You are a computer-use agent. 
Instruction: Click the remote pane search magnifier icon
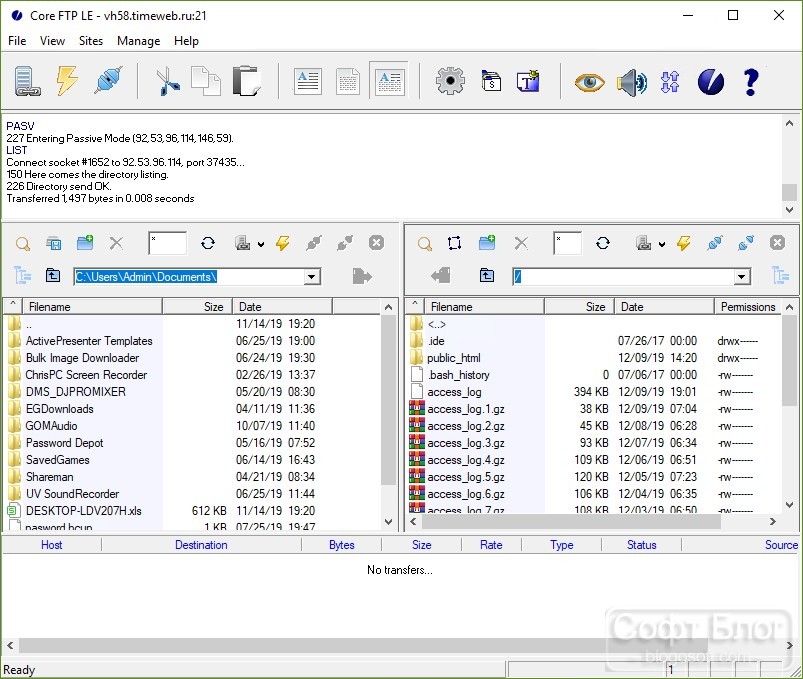tap(425, 243)
